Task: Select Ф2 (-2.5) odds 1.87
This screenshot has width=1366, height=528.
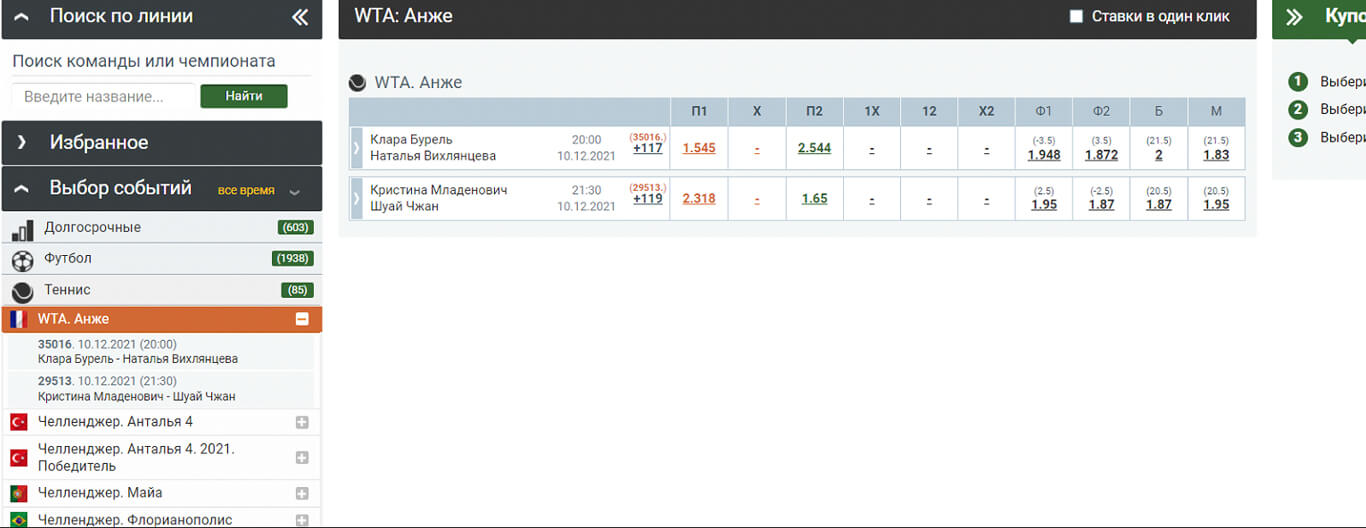Action: point(1101,205)
